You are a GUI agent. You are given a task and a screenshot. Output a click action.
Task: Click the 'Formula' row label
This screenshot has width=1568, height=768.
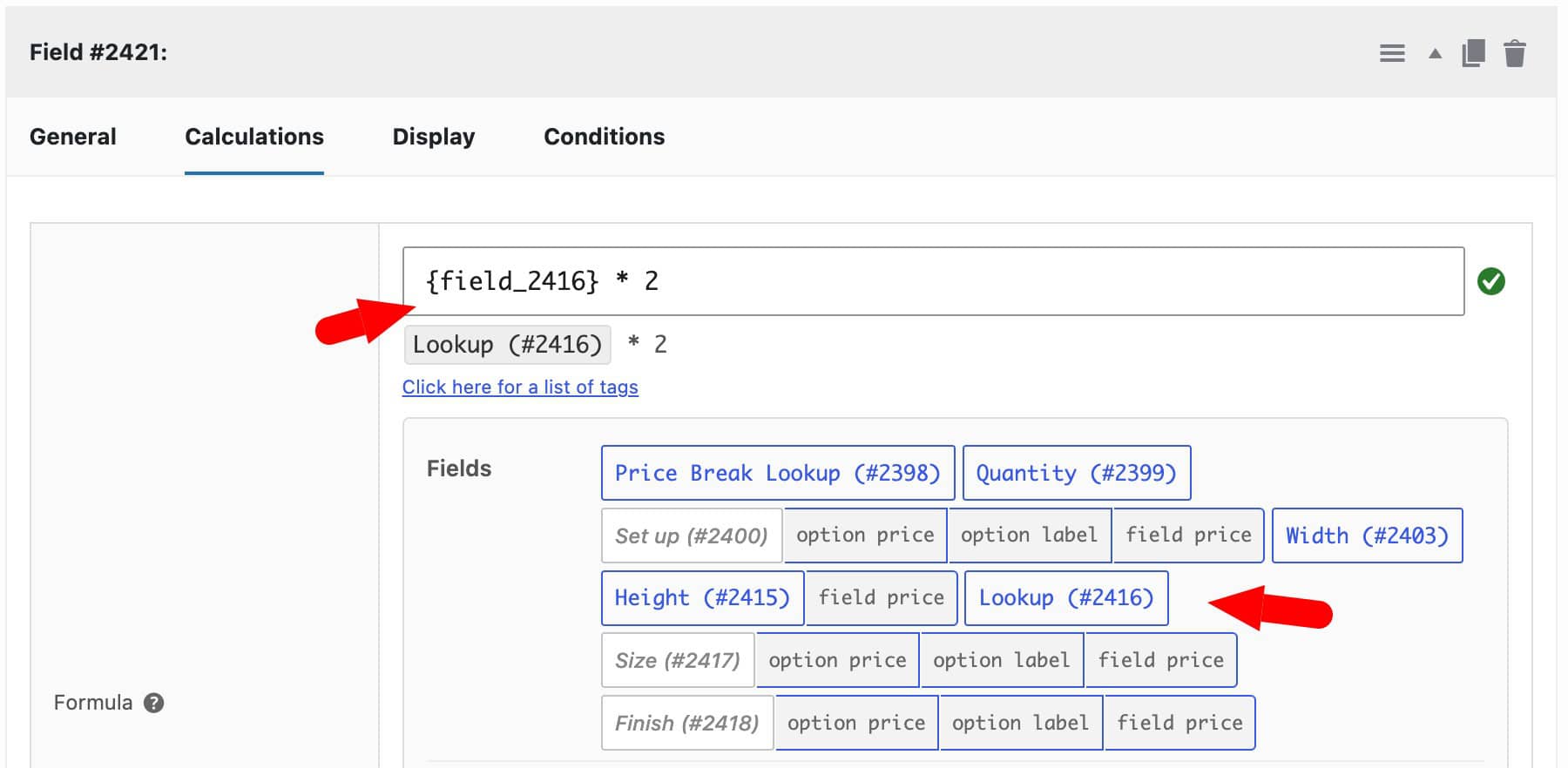[93, 703]
